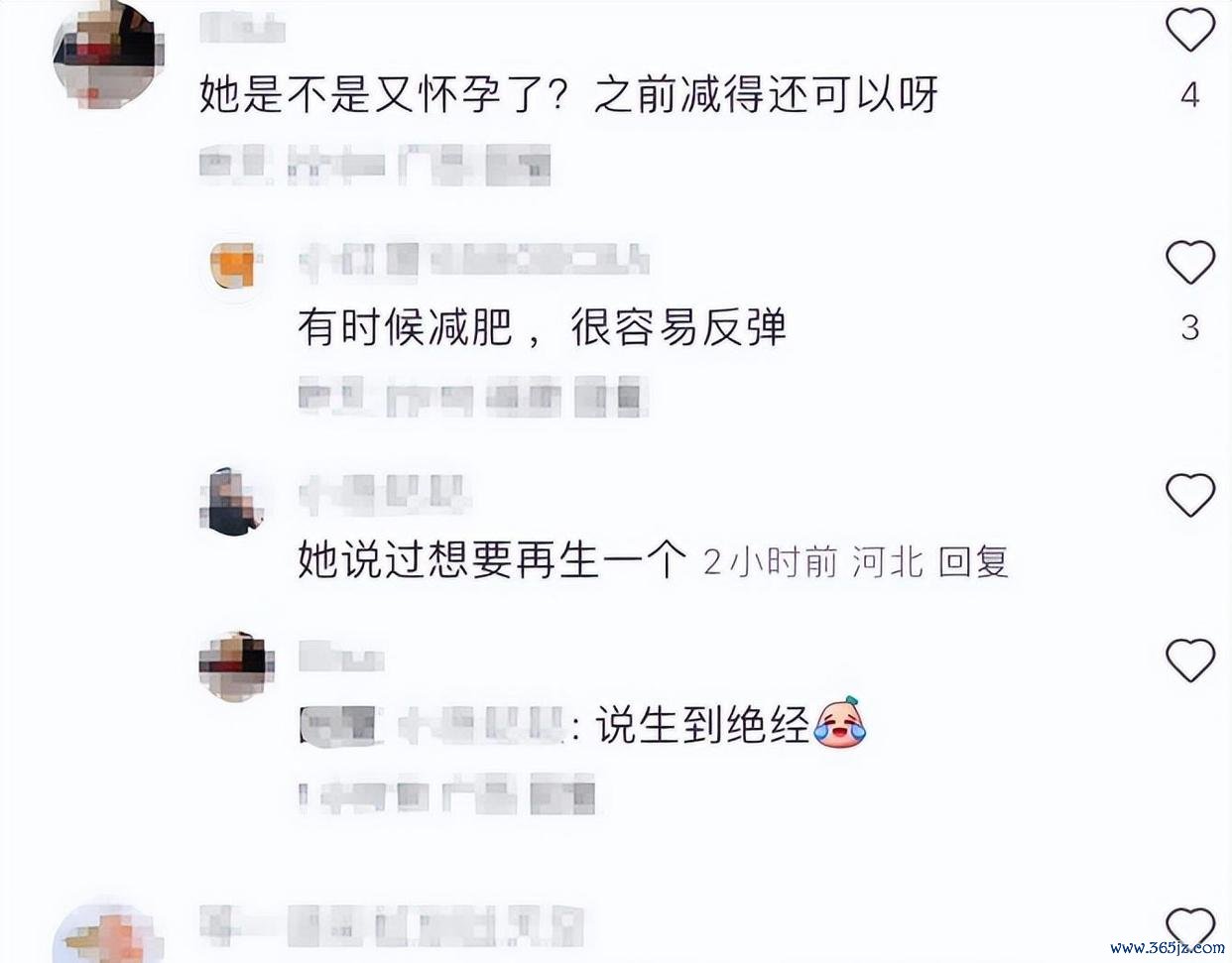
Task: Tap the like count 3 under the second heart
Action: 1189,328
